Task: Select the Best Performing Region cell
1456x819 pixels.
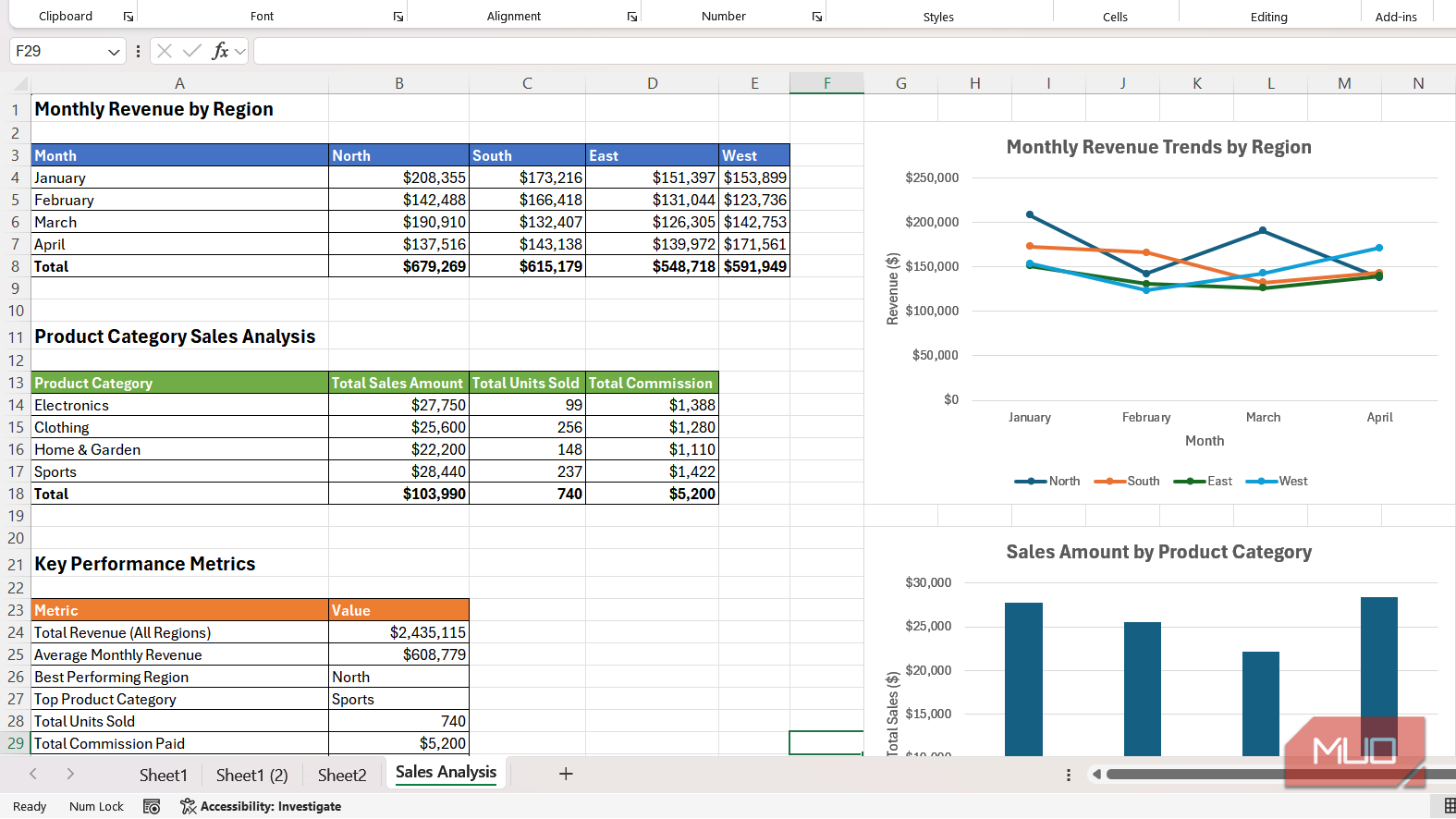Action: pyautogui.click(x=180, y=677)
